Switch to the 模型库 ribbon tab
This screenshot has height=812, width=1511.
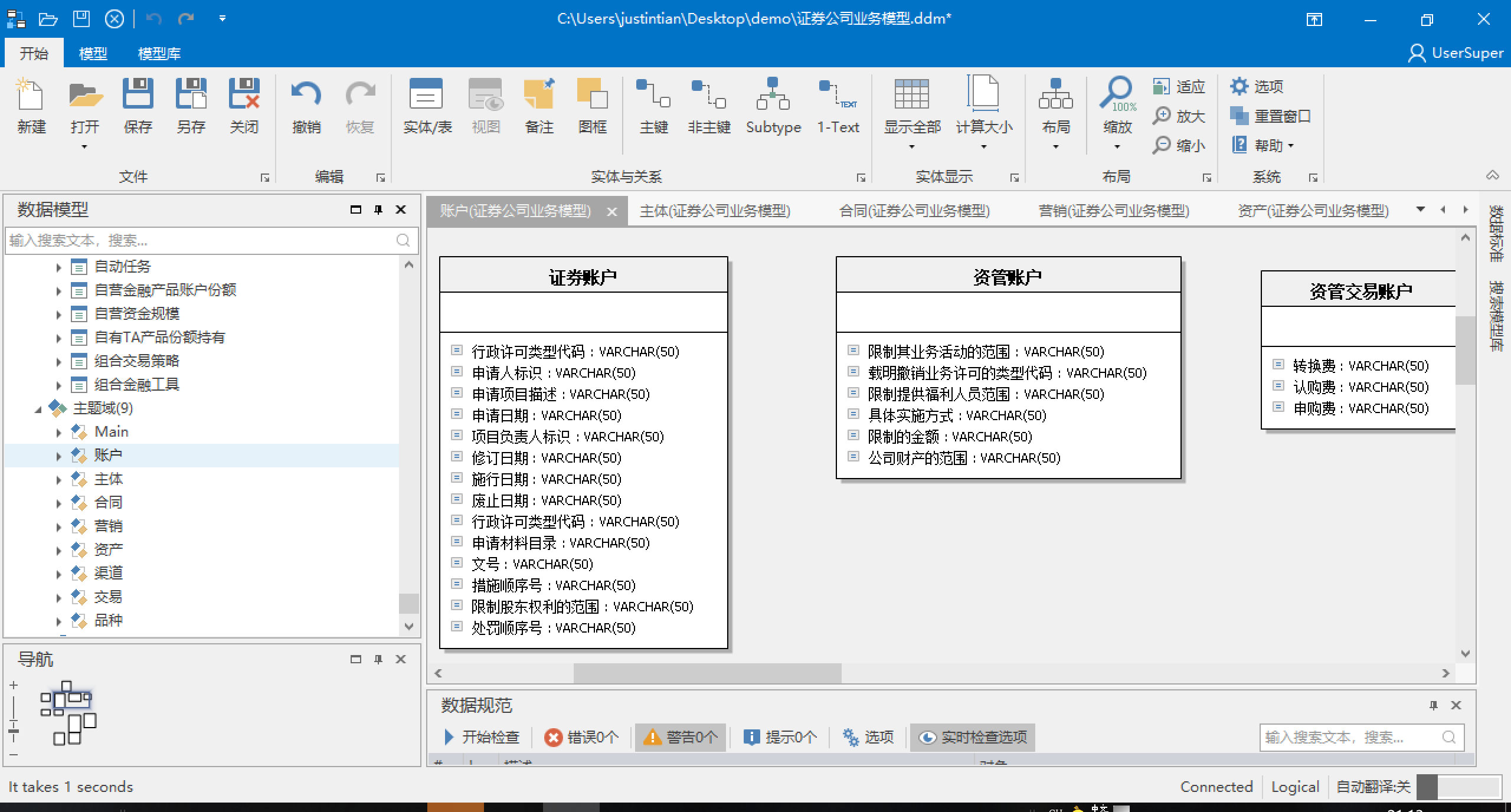click(158, 53)
